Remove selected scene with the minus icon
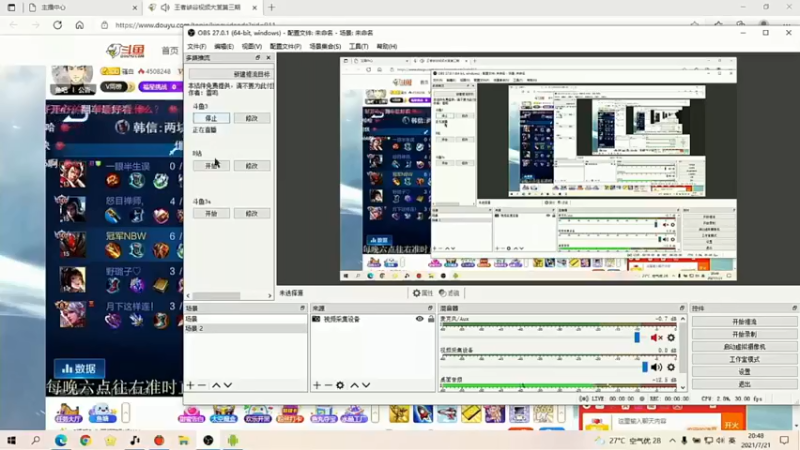The height and width of the screenshot is (450, 800). click(x=202, y=385)
